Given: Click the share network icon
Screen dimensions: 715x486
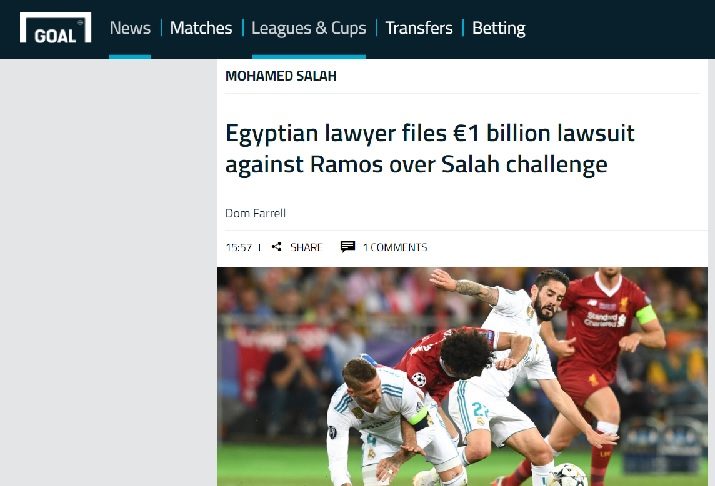Looking at the screenshot, I should (276, 247).
